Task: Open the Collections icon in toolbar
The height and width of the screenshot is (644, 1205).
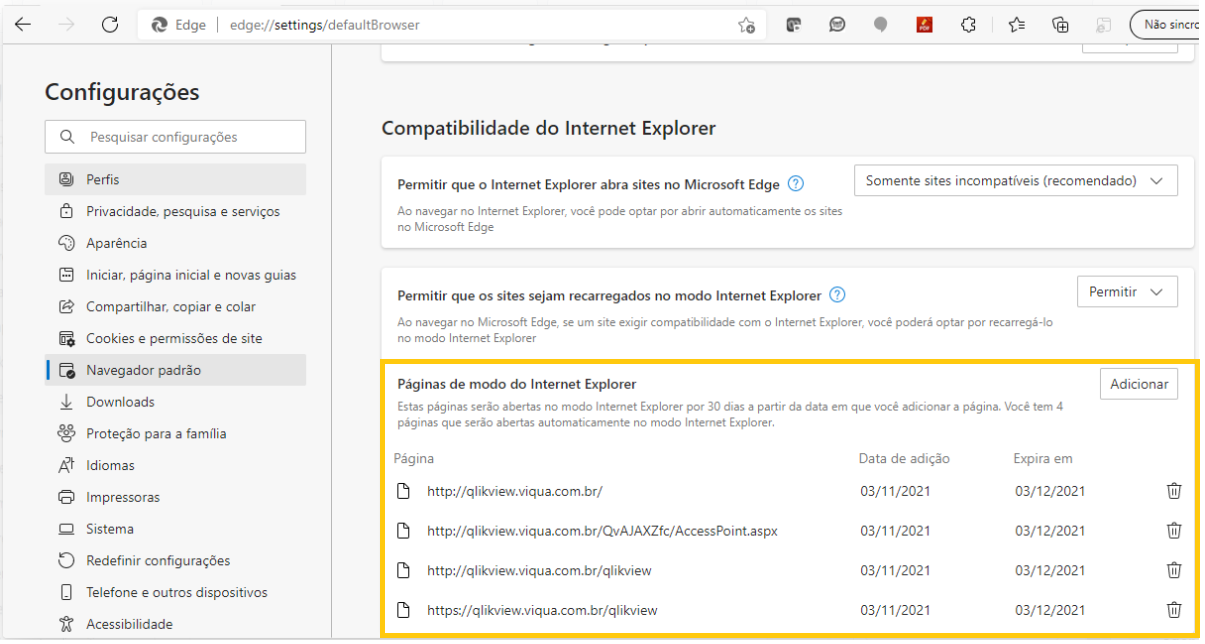Action: (x=1061, y=25)
